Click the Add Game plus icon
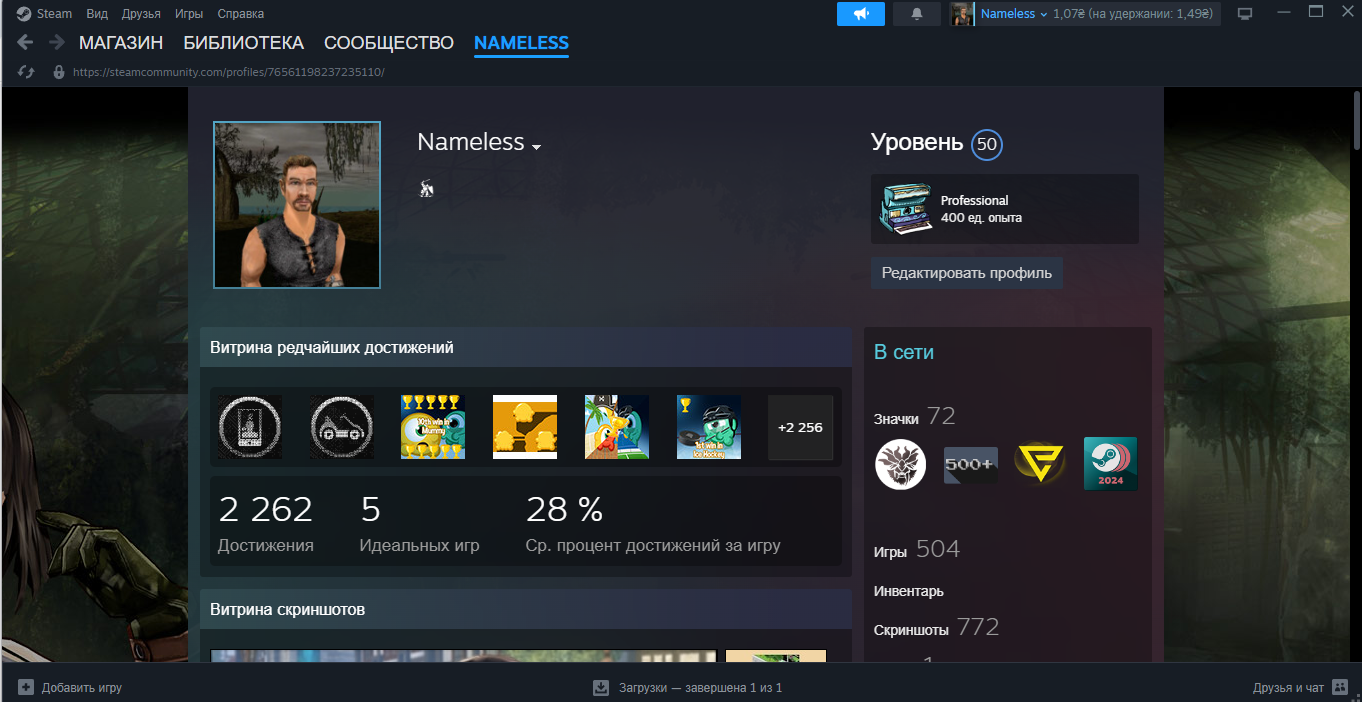 coord(26,688)
